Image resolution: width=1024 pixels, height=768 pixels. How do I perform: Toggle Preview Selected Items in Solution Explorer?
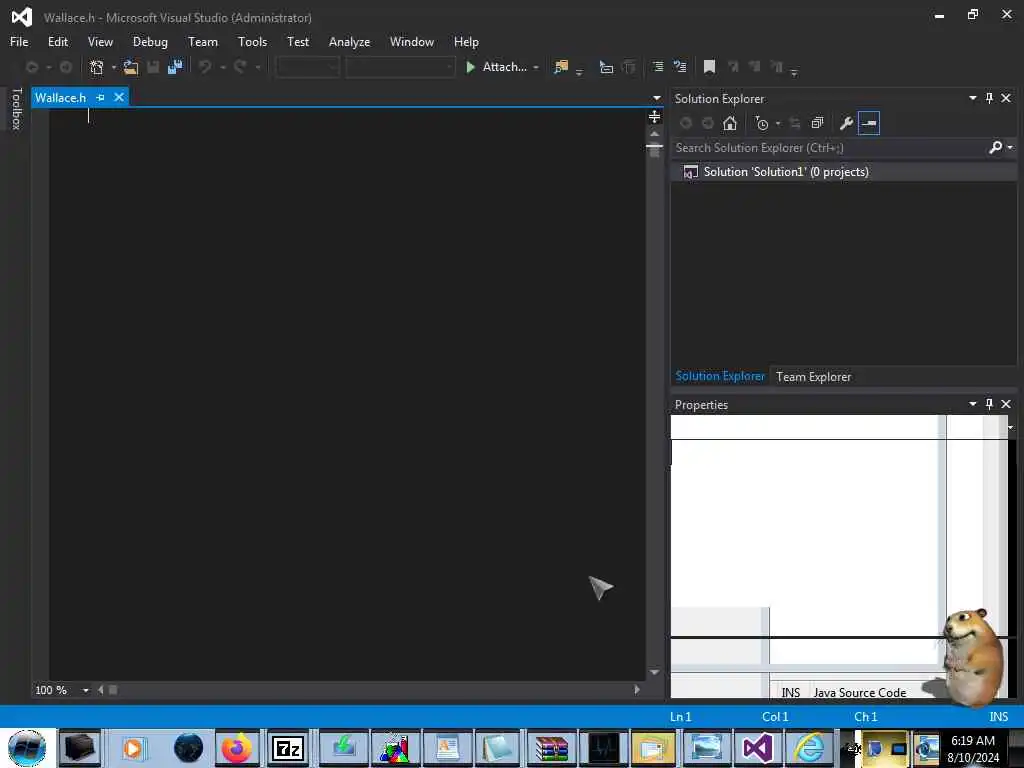[x=869, y=123]
